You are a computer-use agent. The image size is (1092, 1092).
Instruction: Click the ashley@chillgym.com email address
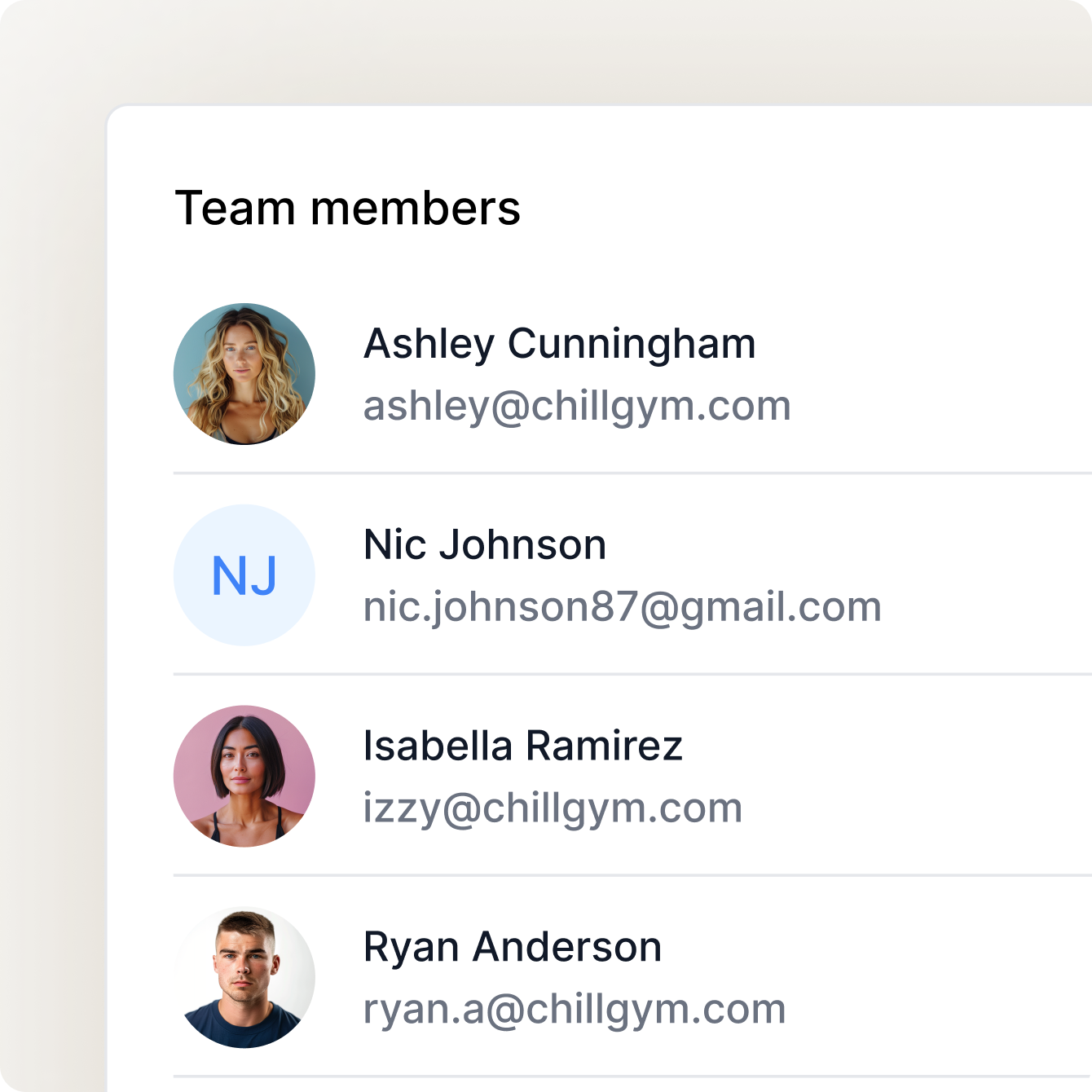click(577, 406)
